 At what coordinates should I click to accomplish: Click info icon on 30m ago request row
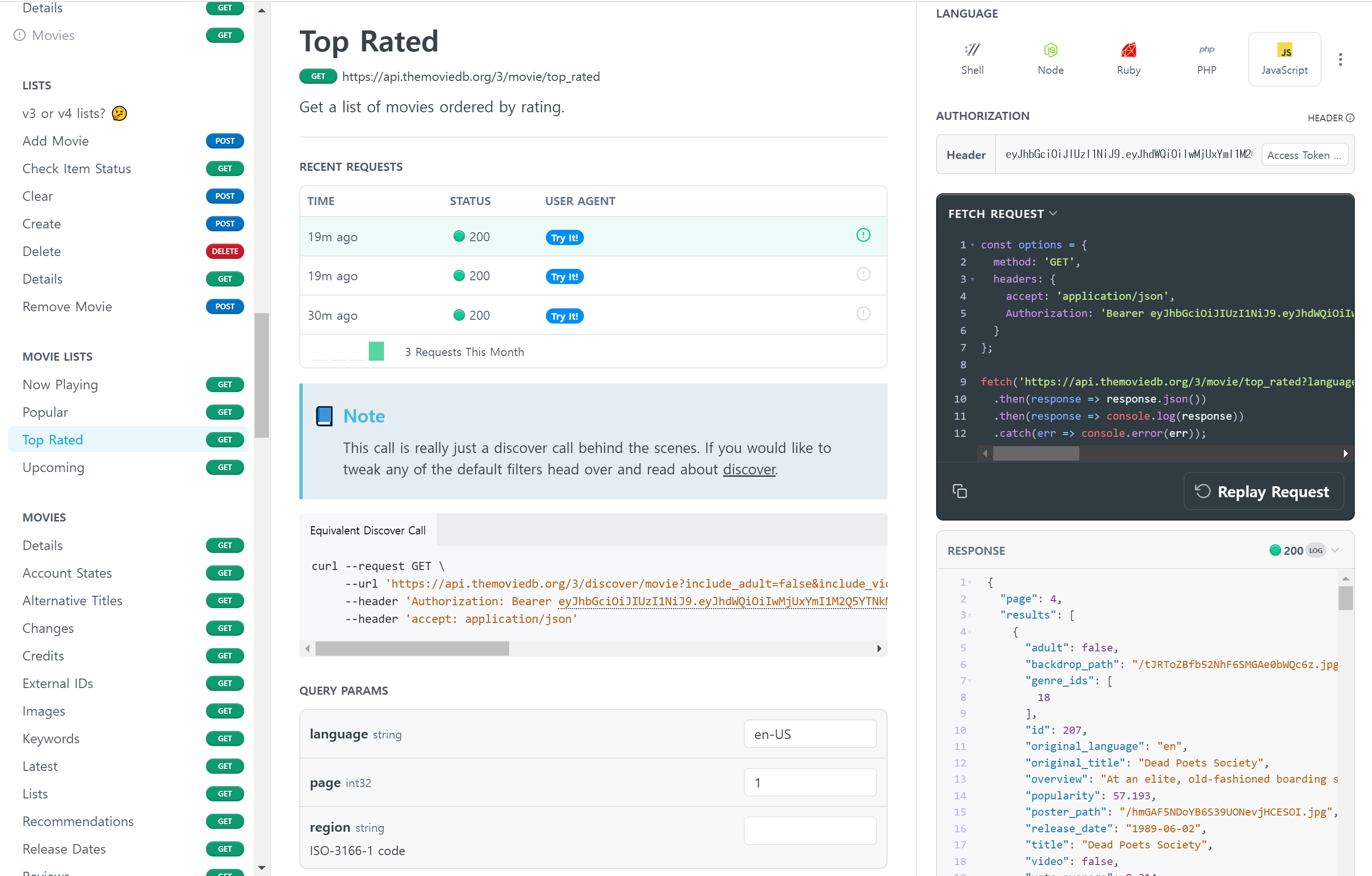[863, 314]
